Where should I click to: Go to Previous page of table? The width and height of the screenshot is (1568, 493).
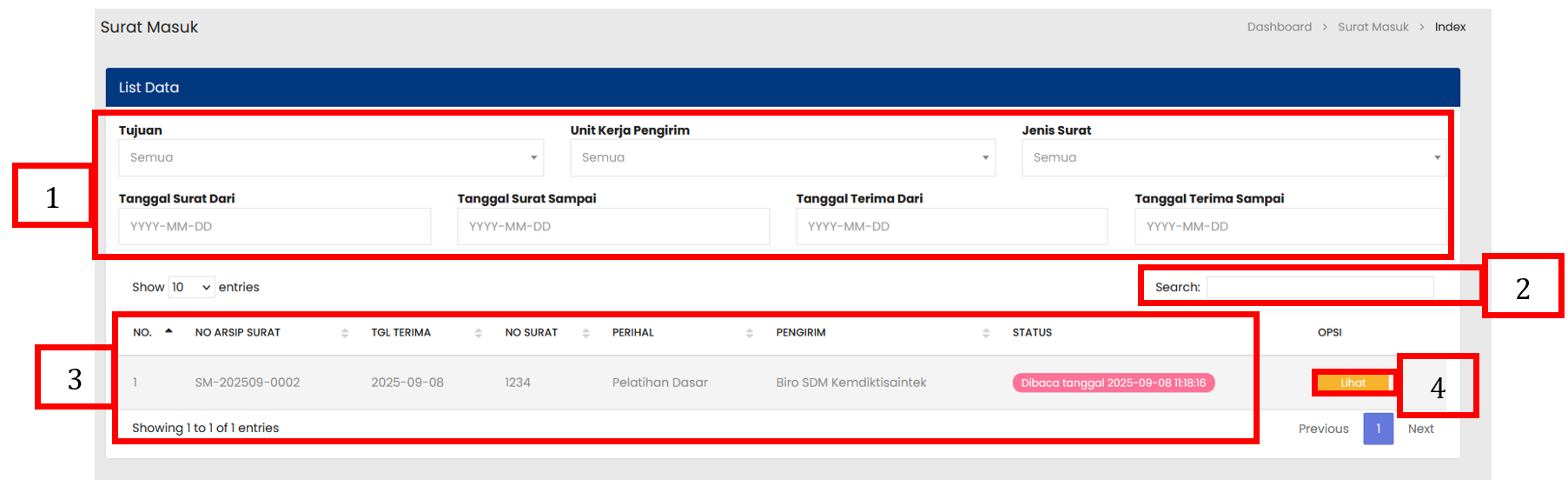click(1323, 429)
